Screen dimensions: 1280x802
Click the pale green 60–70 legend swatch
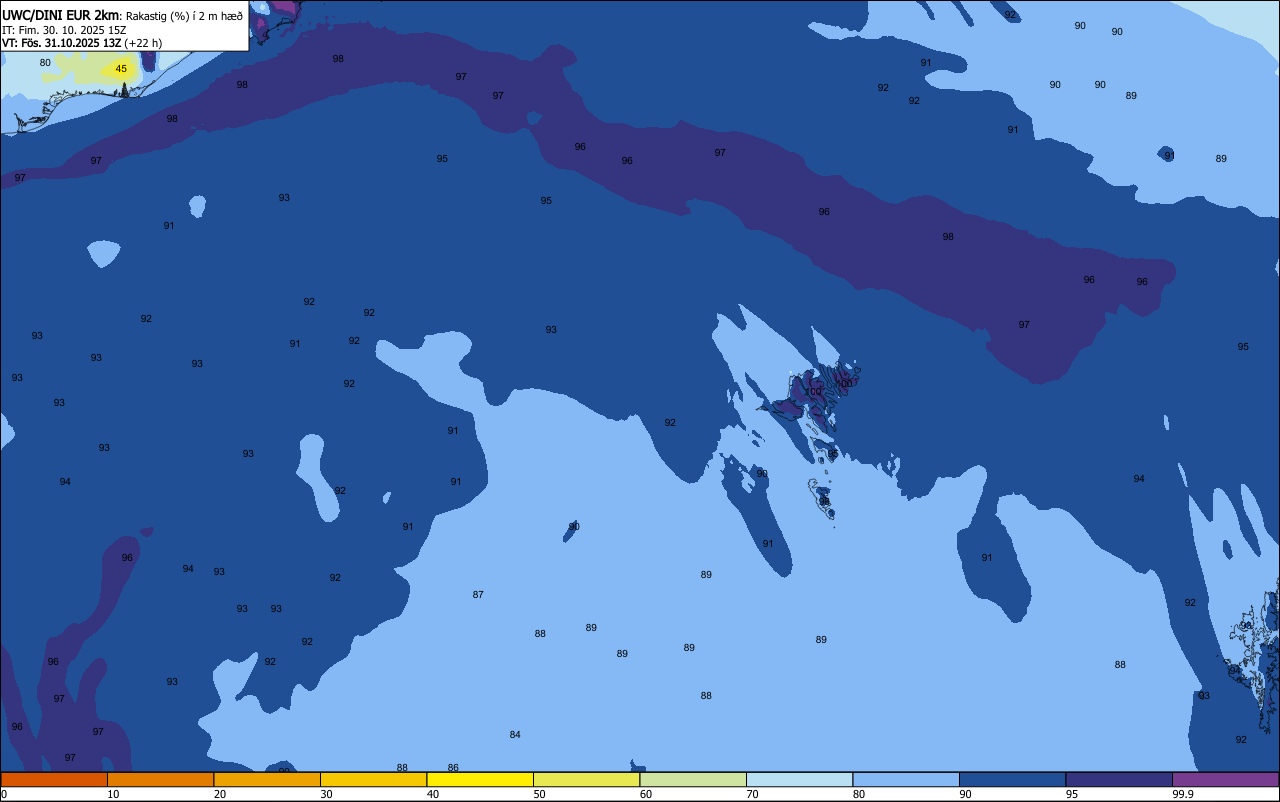(693, 779)
